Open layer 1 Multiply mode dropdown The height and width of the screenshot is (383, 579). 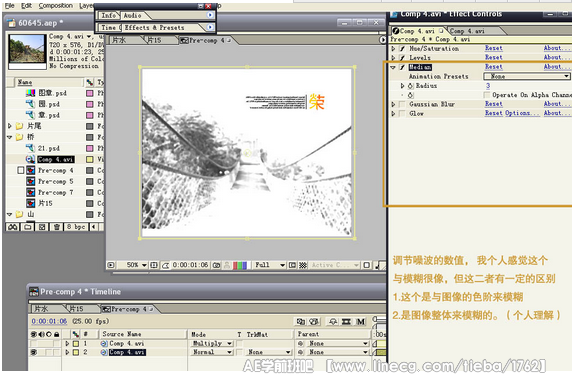[212, 343]
